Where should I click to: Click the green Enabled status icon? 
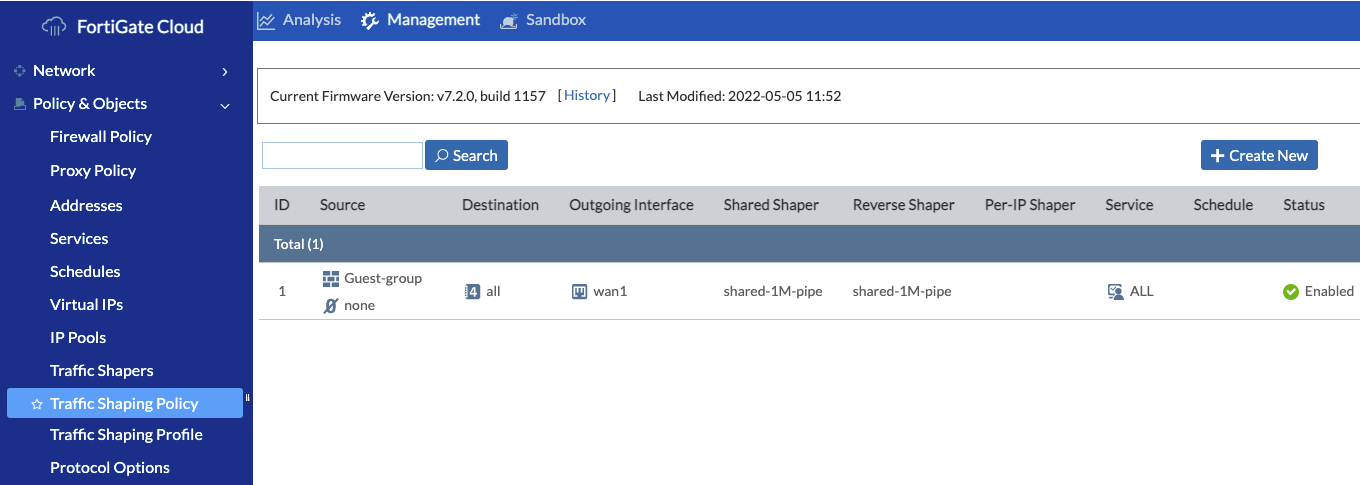pyautogui.click(x=1291, y=292)
